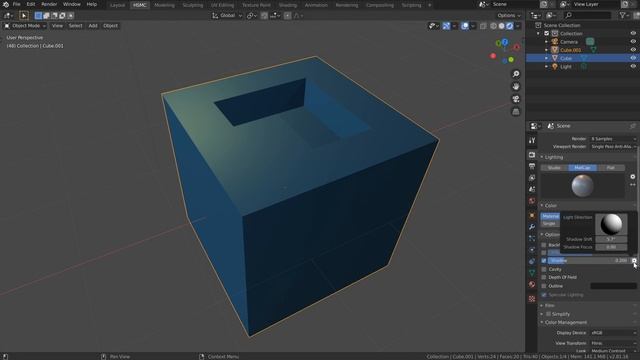
Task: Toggle orthographic grid view icon
Action: pyautogui.click(x=516, y=111)
